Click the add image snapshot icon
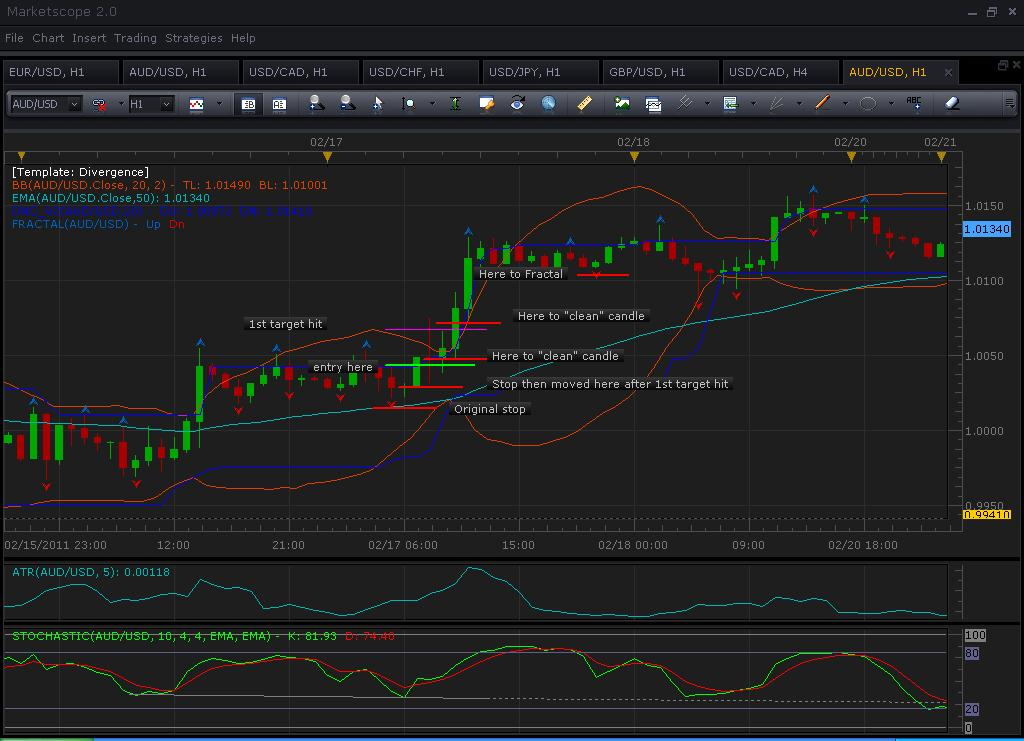The width and height of the screenshot is (1024, 741). coord(622,103)
